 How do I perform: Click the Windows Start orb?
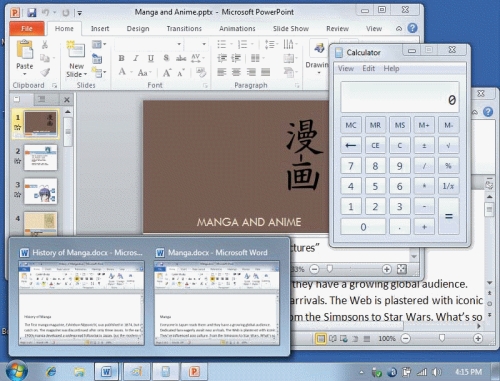16,371
